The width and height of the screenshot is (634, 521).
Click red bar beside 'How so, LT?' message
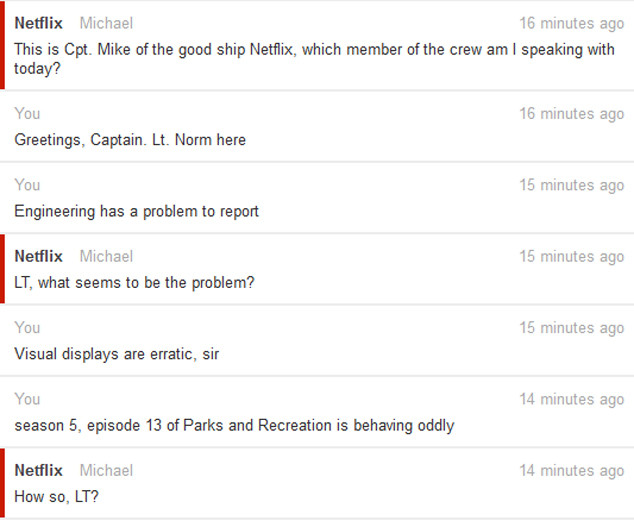pos(2,483)
